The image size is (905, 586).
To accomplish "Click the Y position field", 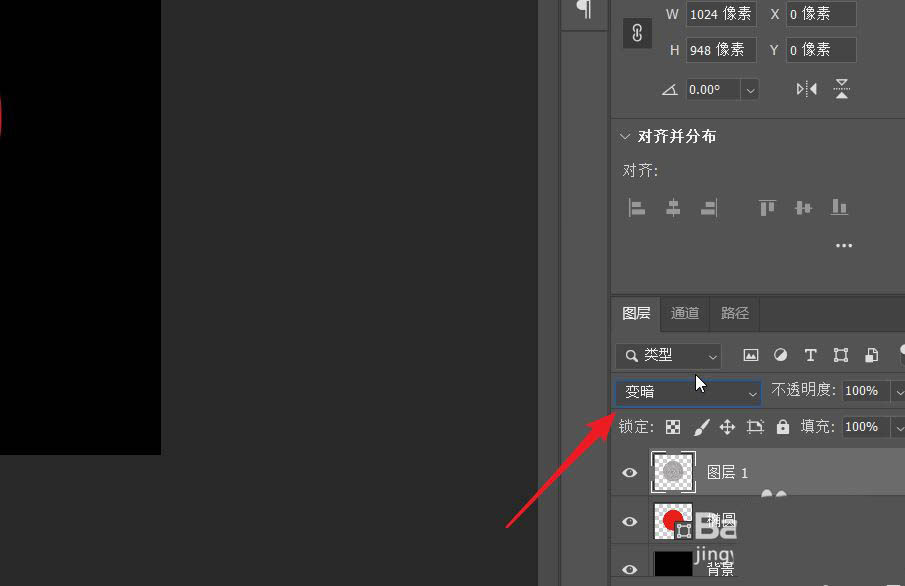I will click(x=821, y=50).
